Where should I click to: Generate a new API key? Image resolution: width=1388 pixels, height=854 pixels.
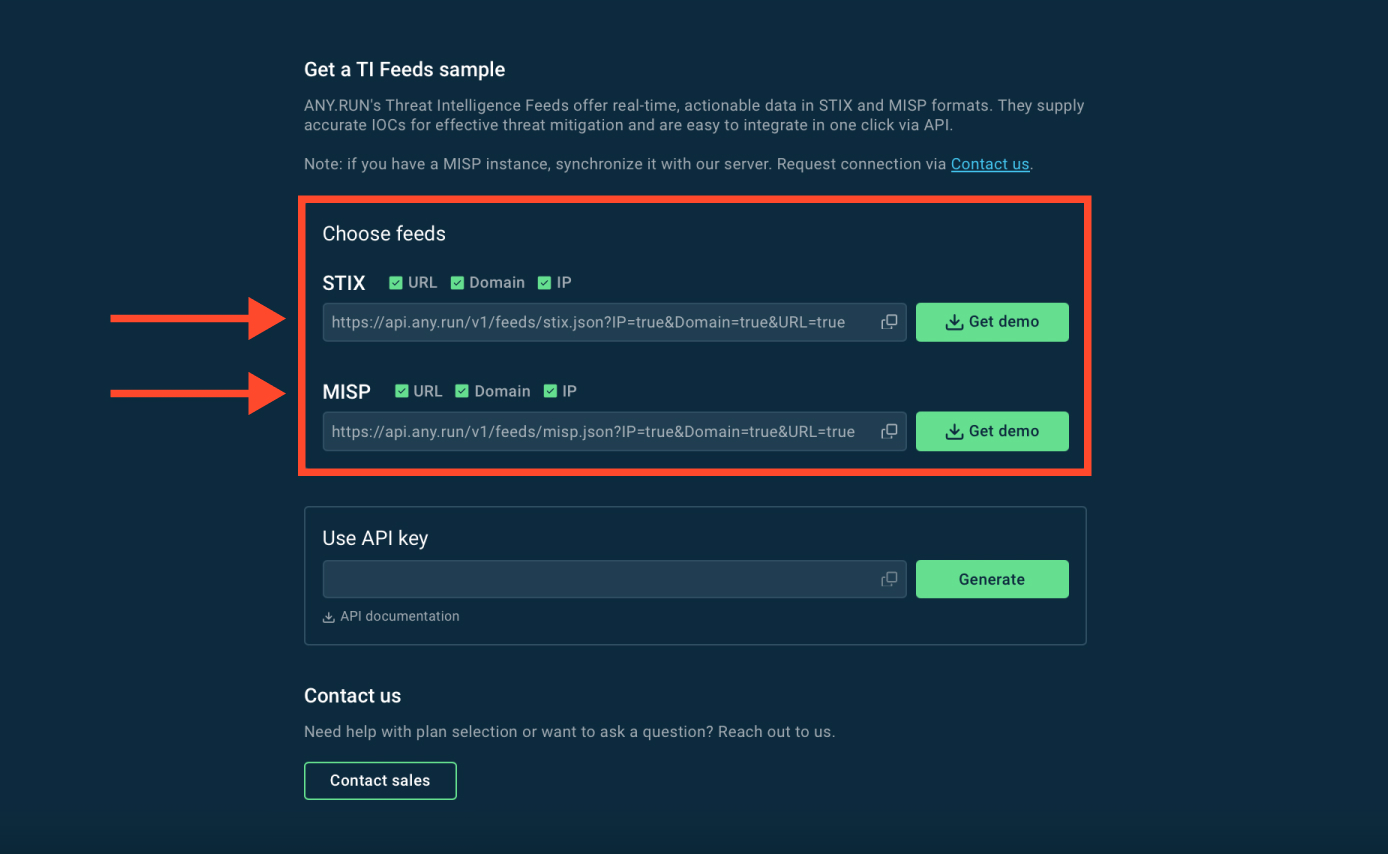click(991, 579)
